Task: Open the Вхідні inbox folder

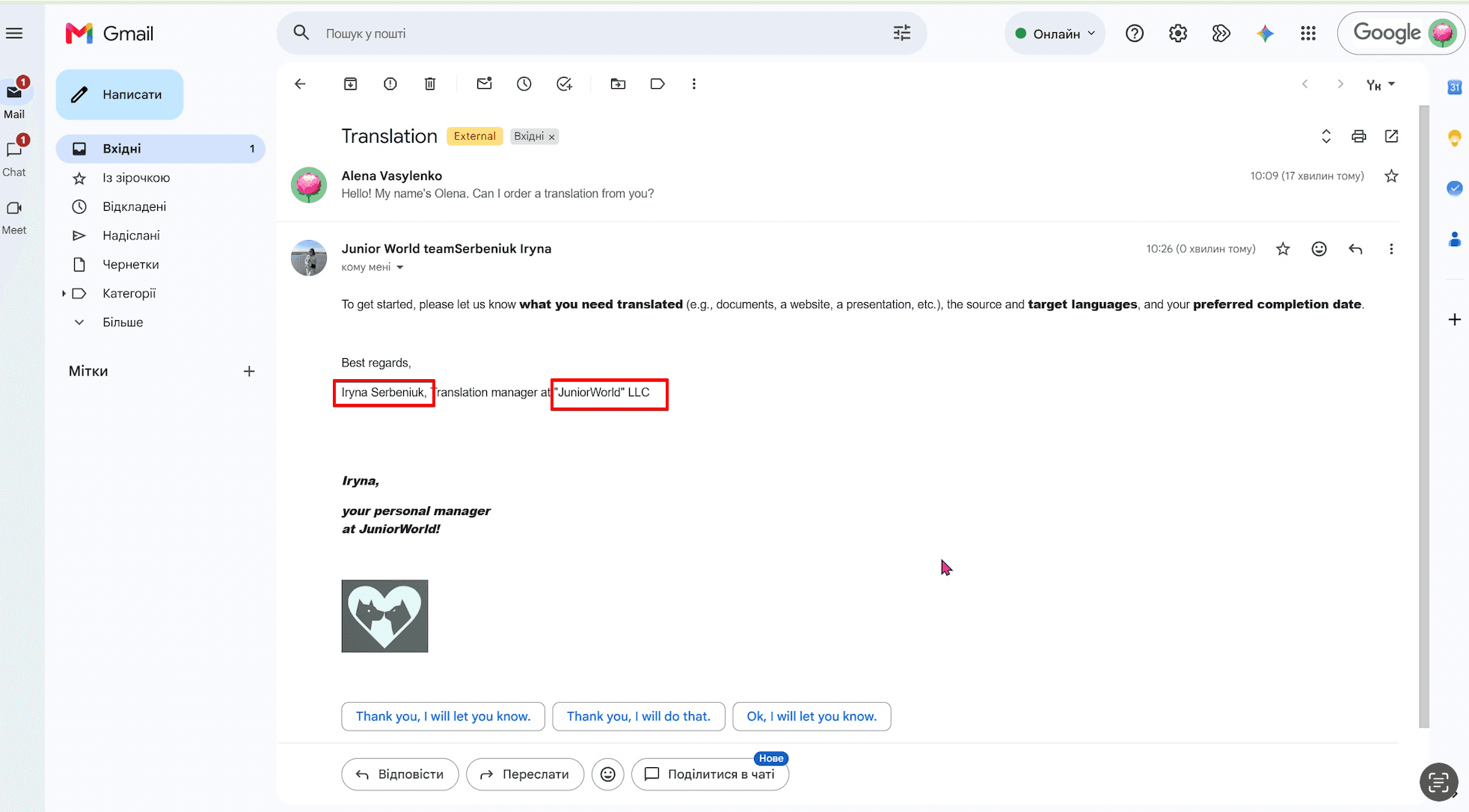Action: click(161, 149)
